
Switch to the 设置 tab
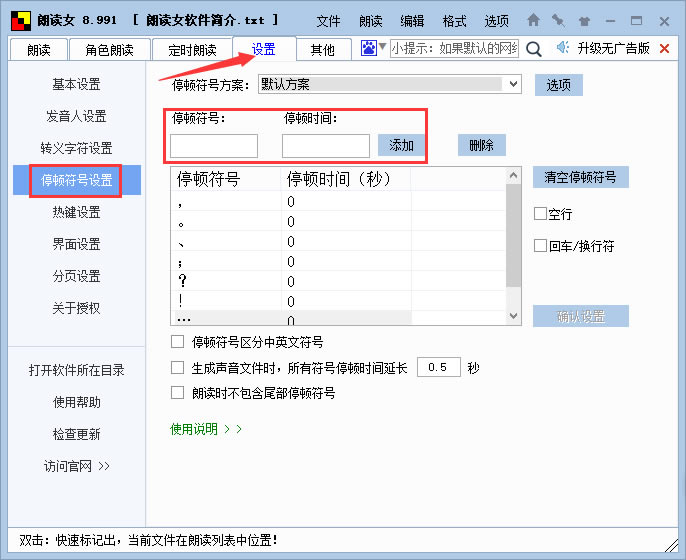(x=264, y=49)
